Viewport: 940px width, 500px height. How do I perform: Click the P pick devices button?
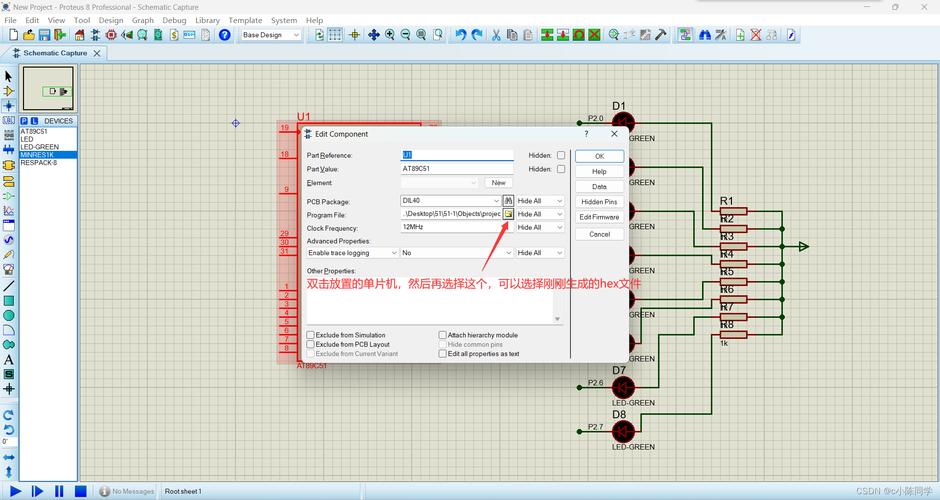click(x=25, y=121)
